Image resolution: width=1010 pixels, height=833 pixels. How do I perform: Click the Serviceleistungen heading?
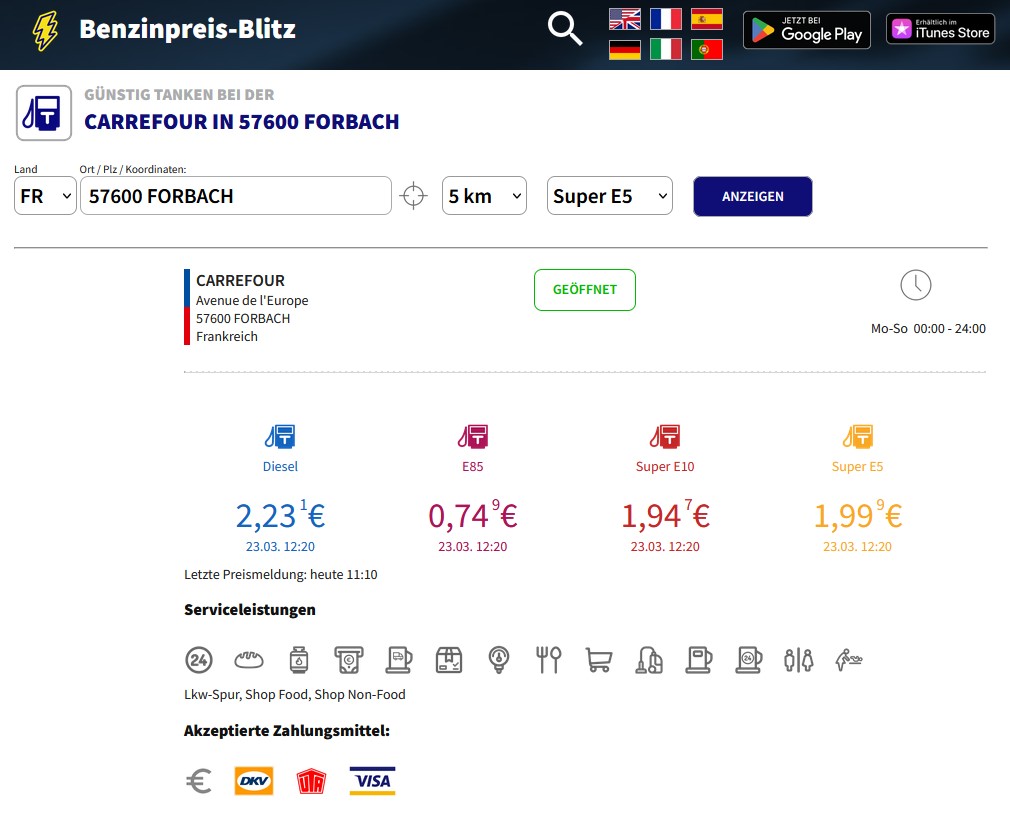pos(250,610)
